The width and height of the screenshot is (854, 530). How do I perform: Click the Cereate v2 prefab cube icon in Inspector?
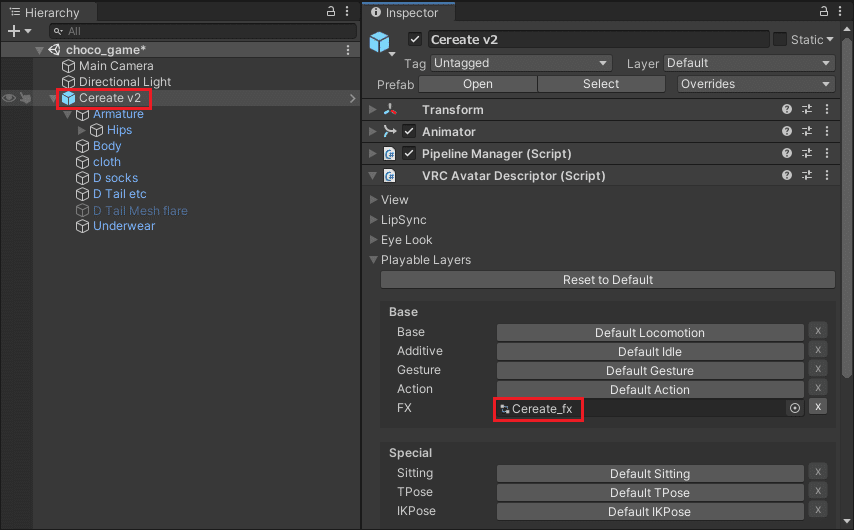pos(380,42)
